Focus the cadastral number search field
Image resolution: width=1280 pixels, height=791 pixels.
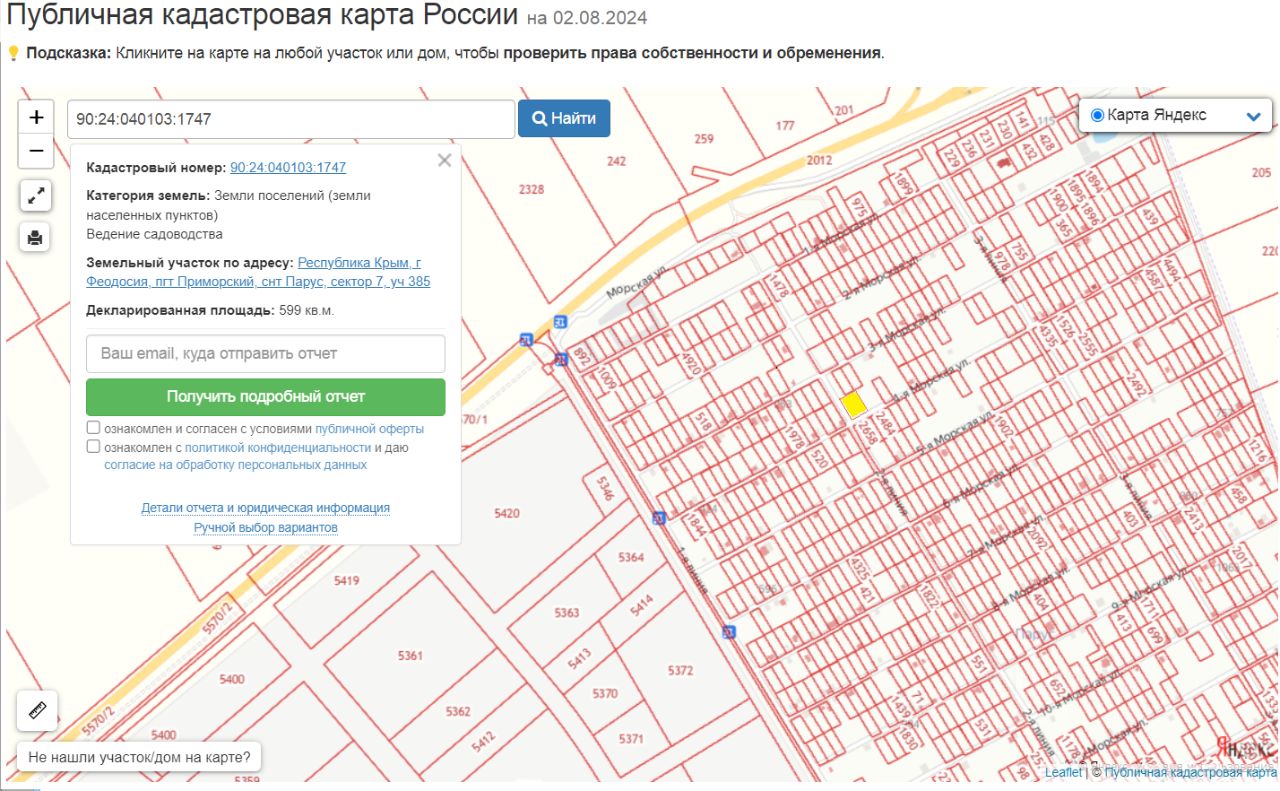click(291, 119)
